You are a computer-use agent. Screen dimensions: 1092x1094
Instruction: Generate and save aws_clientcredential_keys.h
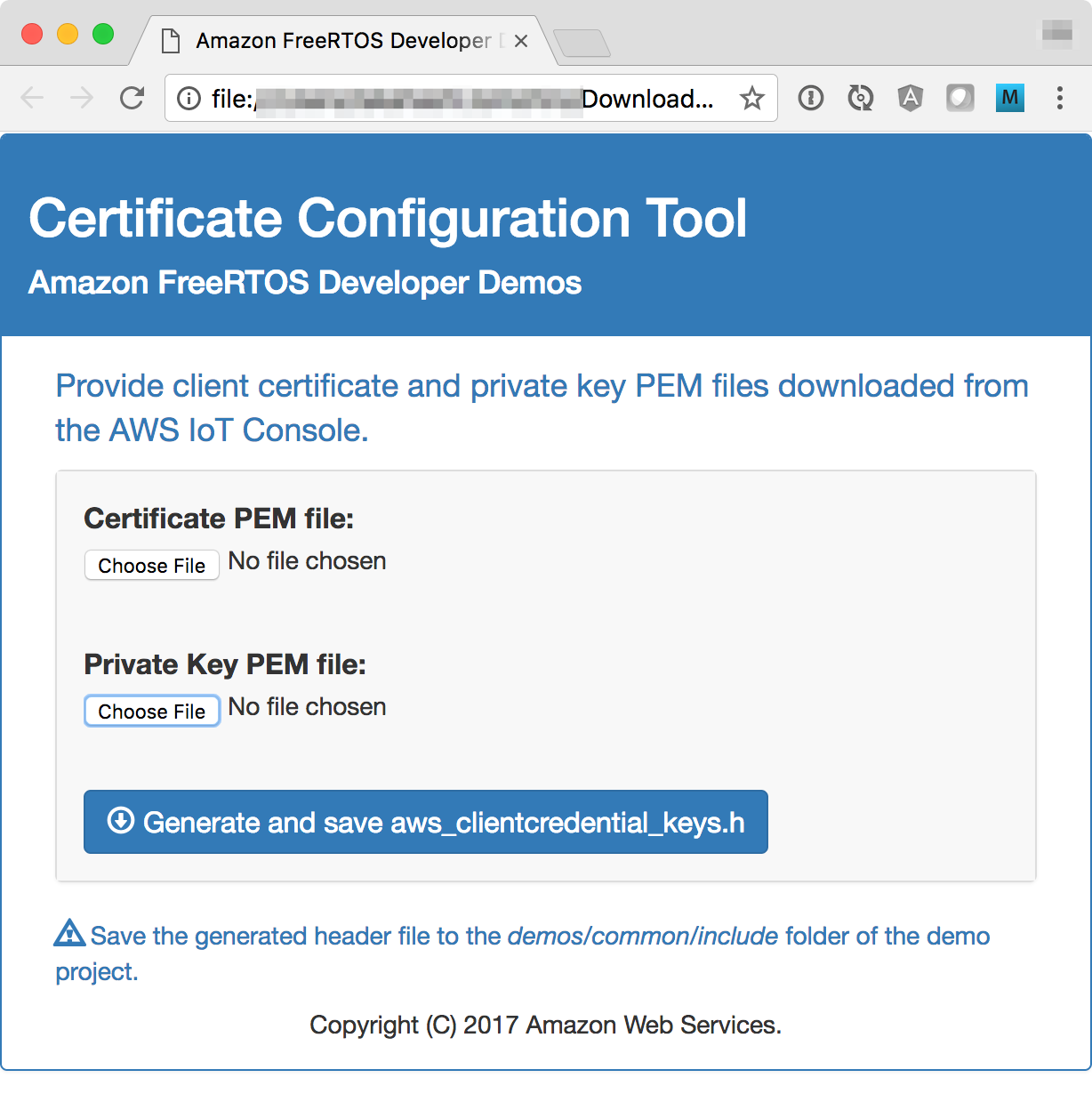pos(425,821)
